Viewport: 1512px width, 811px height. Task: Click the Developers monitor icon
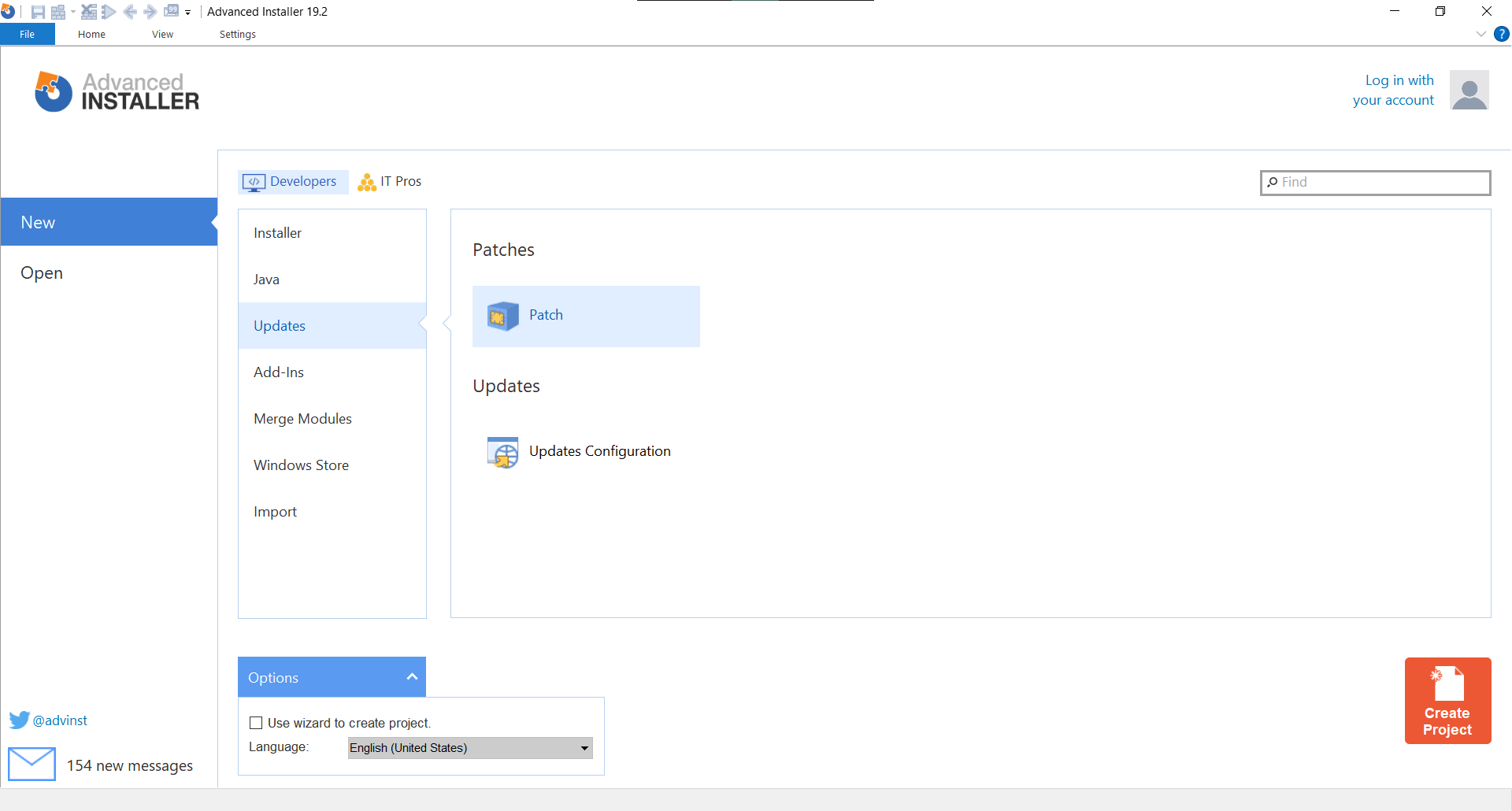254,182
